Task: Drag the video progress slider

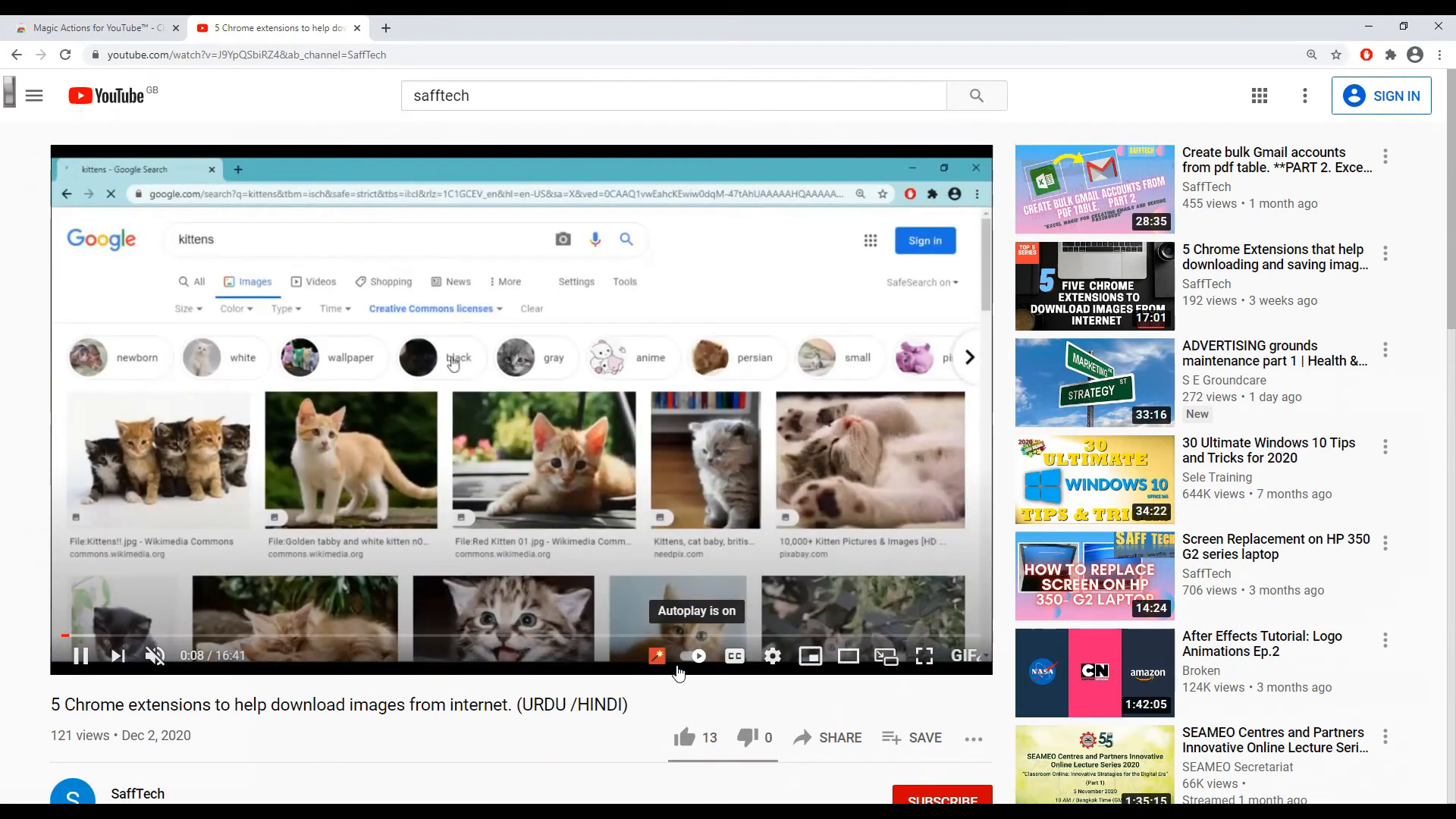Action: 65,633
